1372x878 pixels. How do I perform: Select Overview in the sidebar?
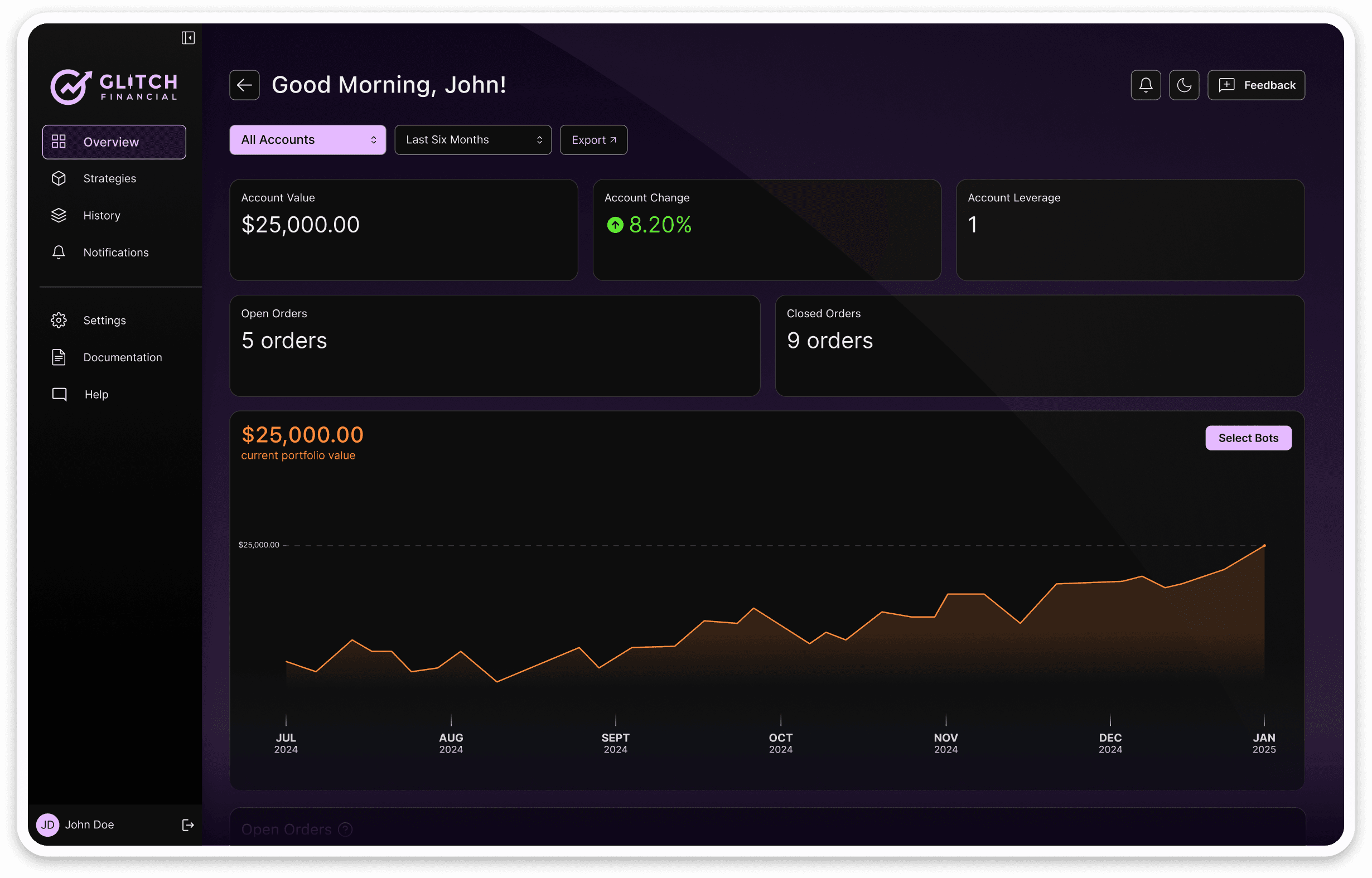(114, 142)
